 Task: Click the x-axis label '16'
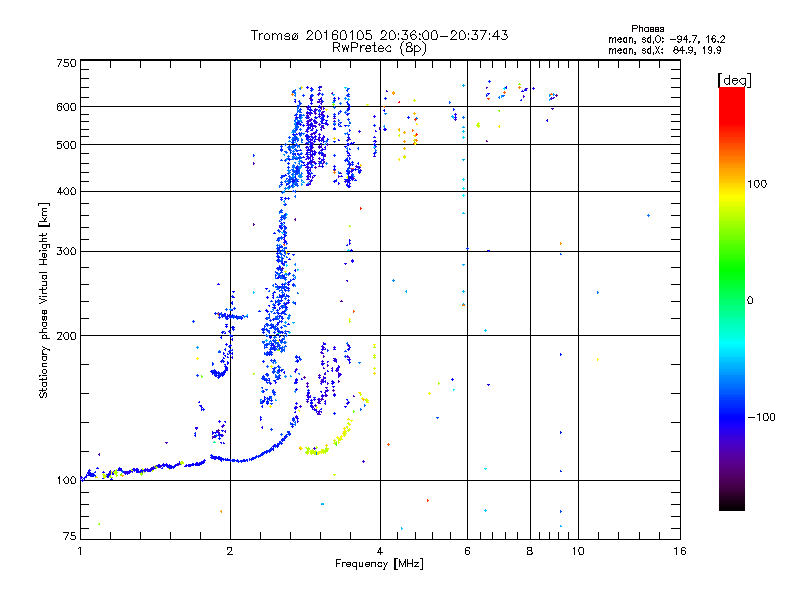680,551
